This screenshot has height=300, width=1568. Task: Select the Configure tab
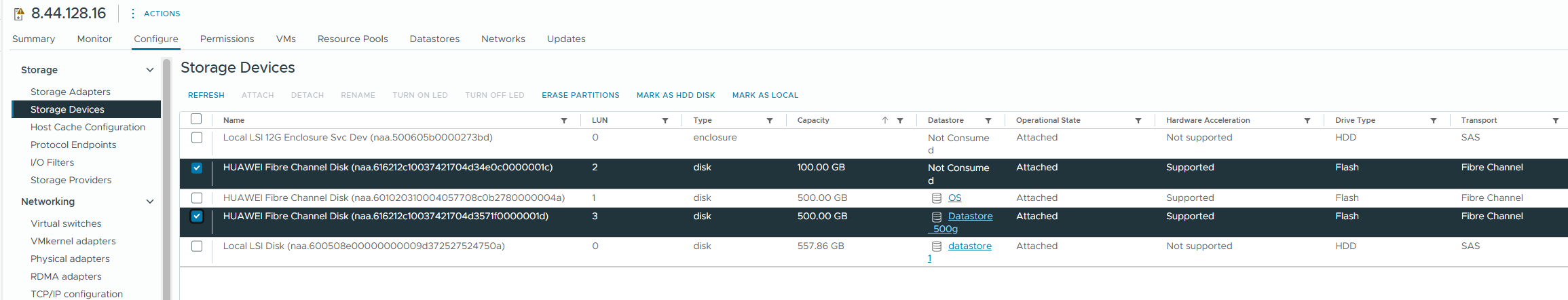coord(156,39)
